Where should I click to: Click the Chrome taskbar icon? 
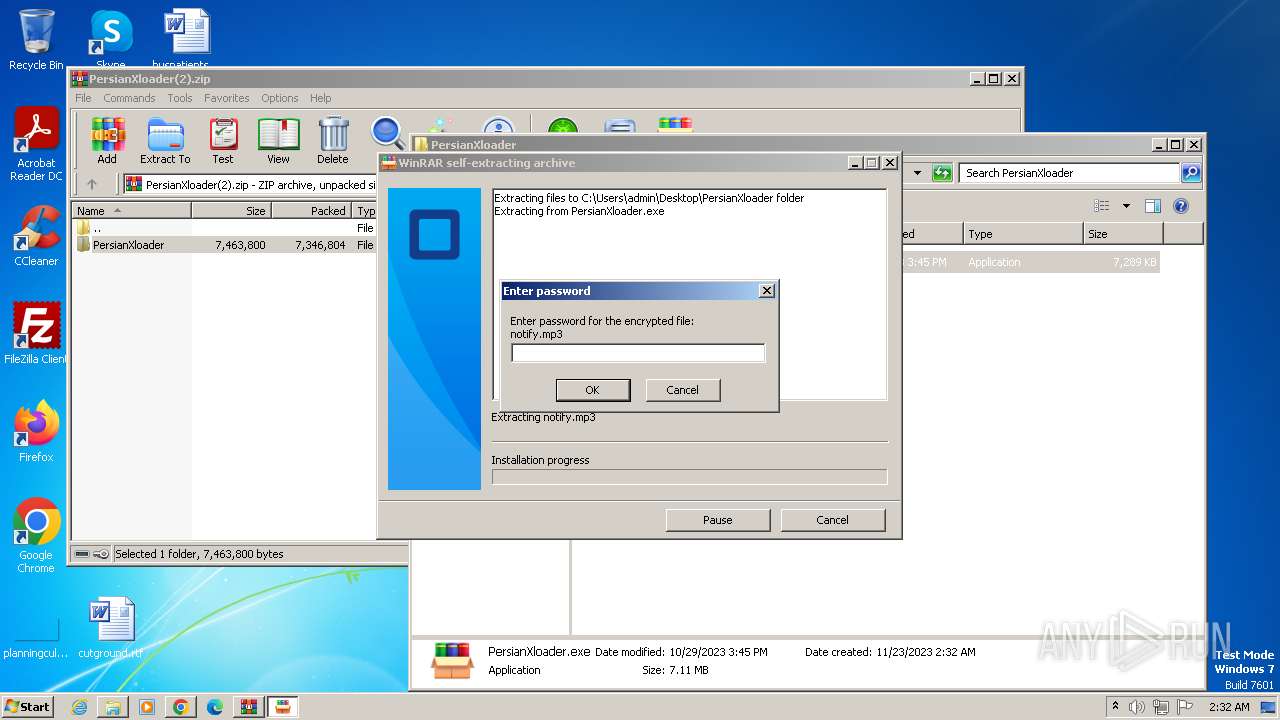[x=181, y=707]
